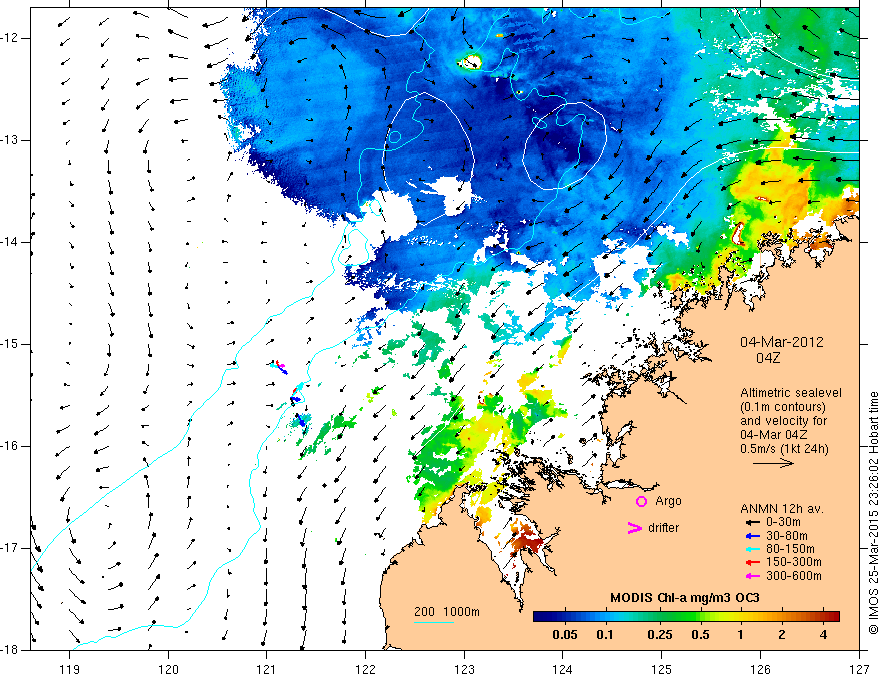Click the longitude axis label '124'
The height and width of the screenshot is (680, 880).
[563, 669]
